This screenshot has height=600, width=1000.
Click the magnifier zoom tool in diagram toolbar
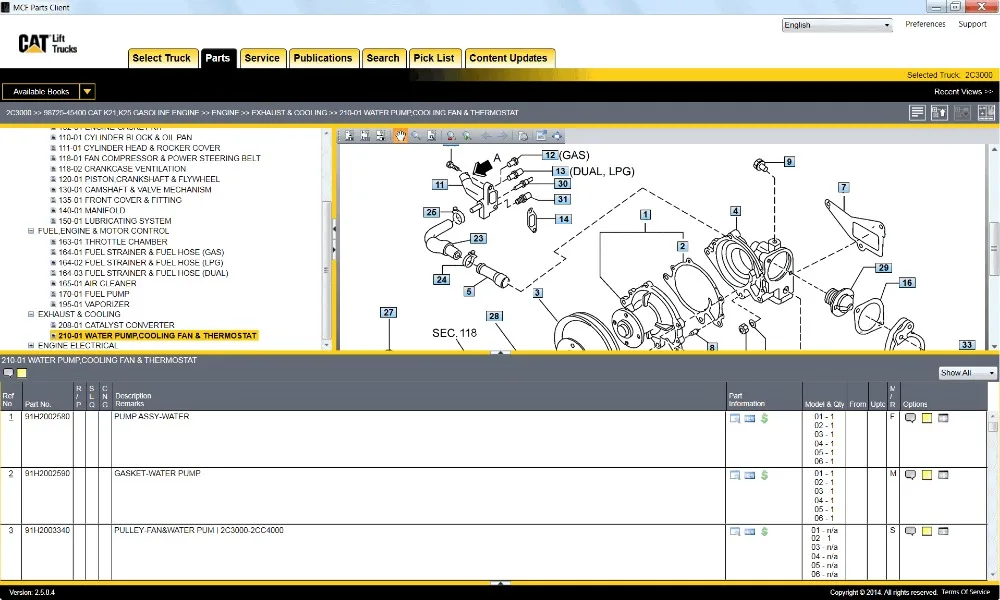coord(416,136)
